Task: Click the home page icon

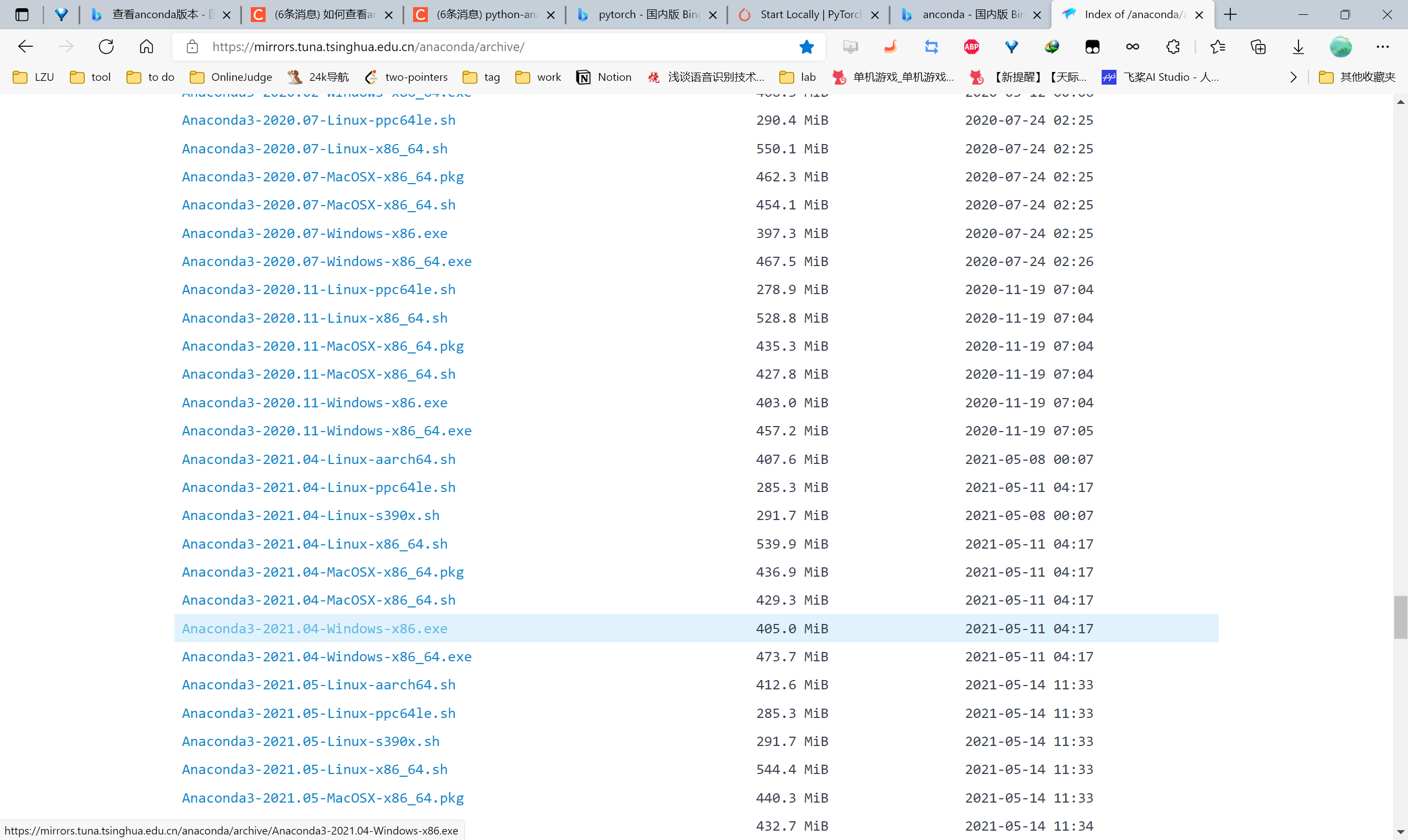Action: [146, 46]
